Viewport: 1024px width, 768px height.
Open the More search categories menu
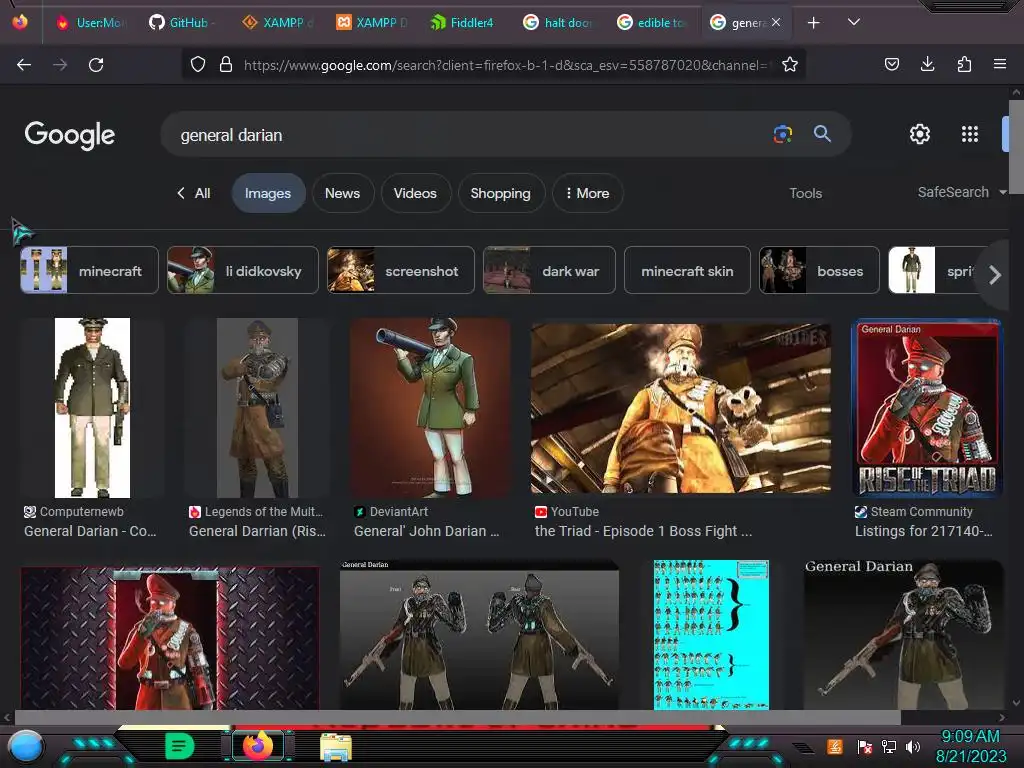[587, 193]
